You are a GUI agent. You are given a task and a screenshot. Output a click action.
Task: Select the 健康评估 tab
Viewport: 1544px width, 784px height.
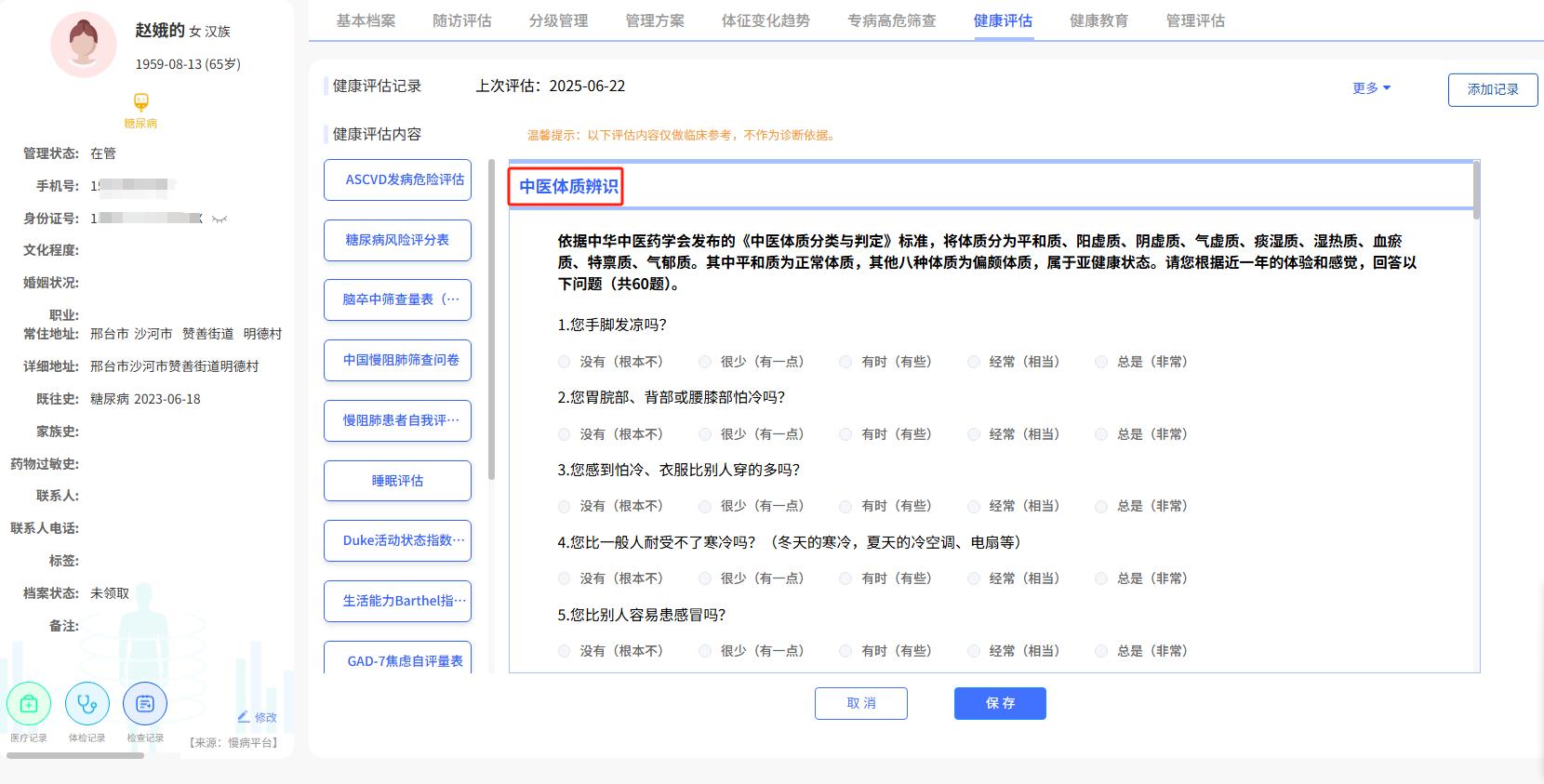(x=1003, y=20)
